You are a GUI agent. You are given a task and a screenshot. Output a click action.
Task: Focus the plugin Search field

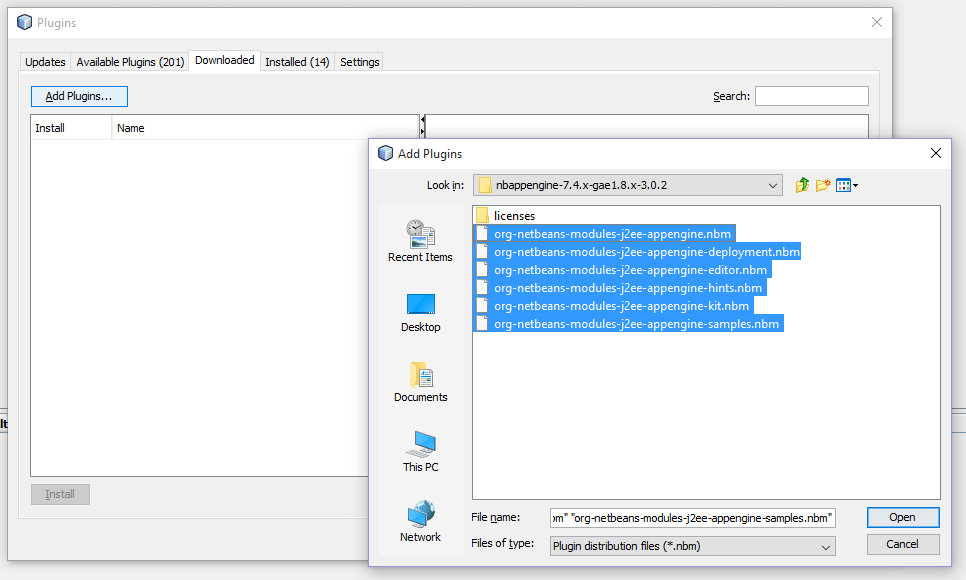click(811, 96)
